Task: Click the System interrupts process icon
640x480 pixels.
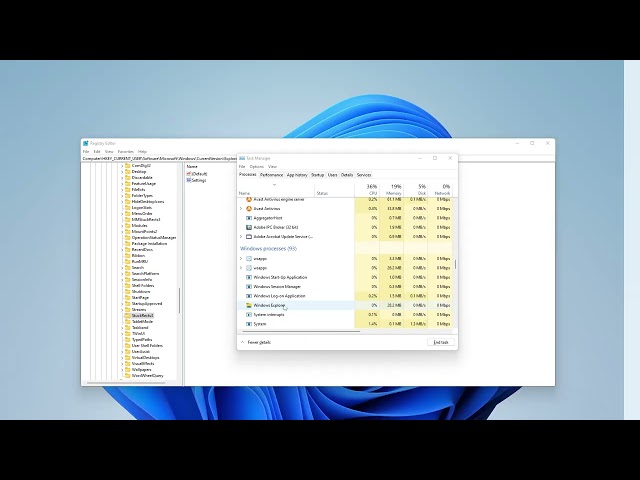Action: click(249, 315)
